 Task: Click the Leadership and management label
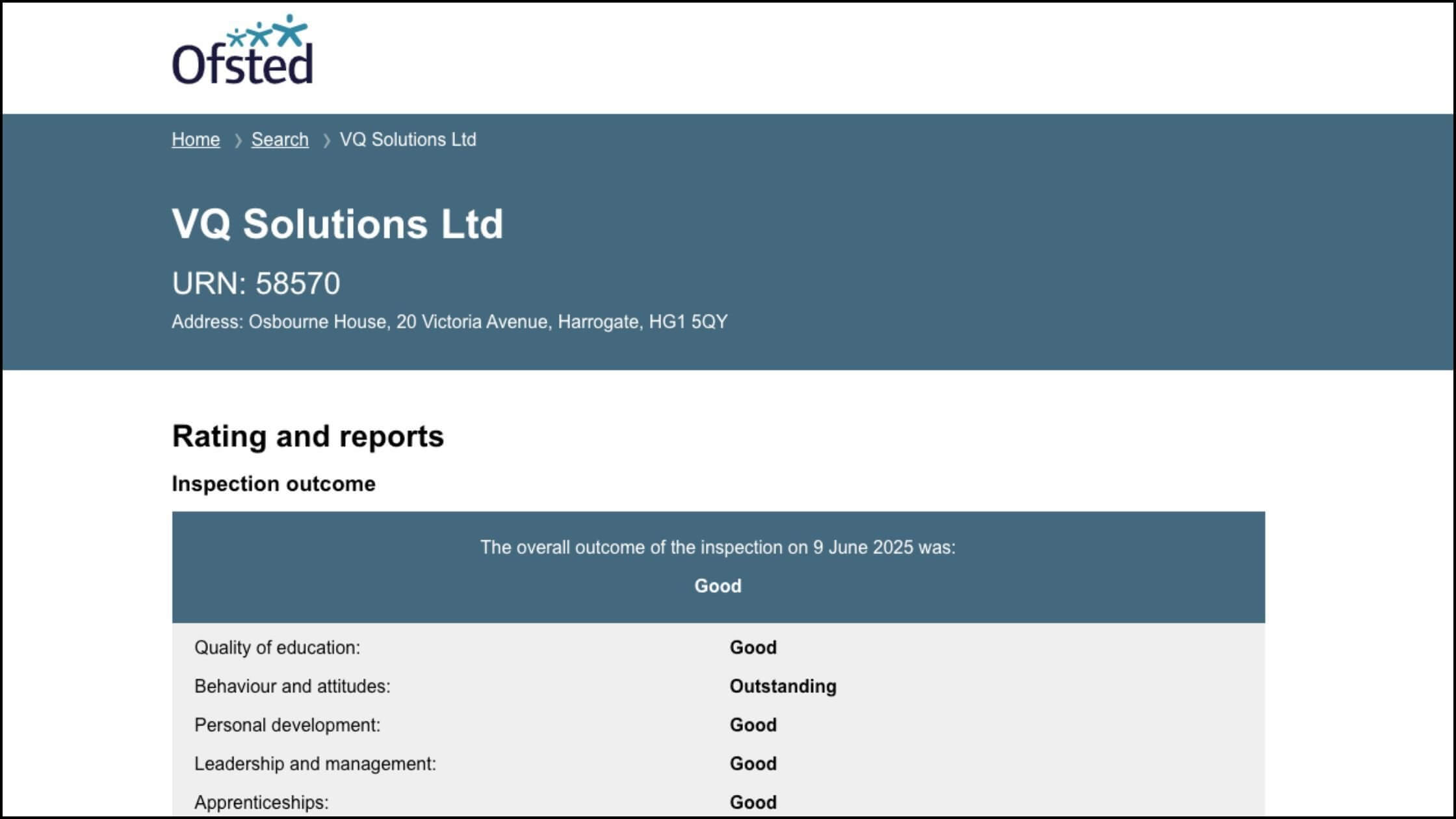[x=315, y=764]
